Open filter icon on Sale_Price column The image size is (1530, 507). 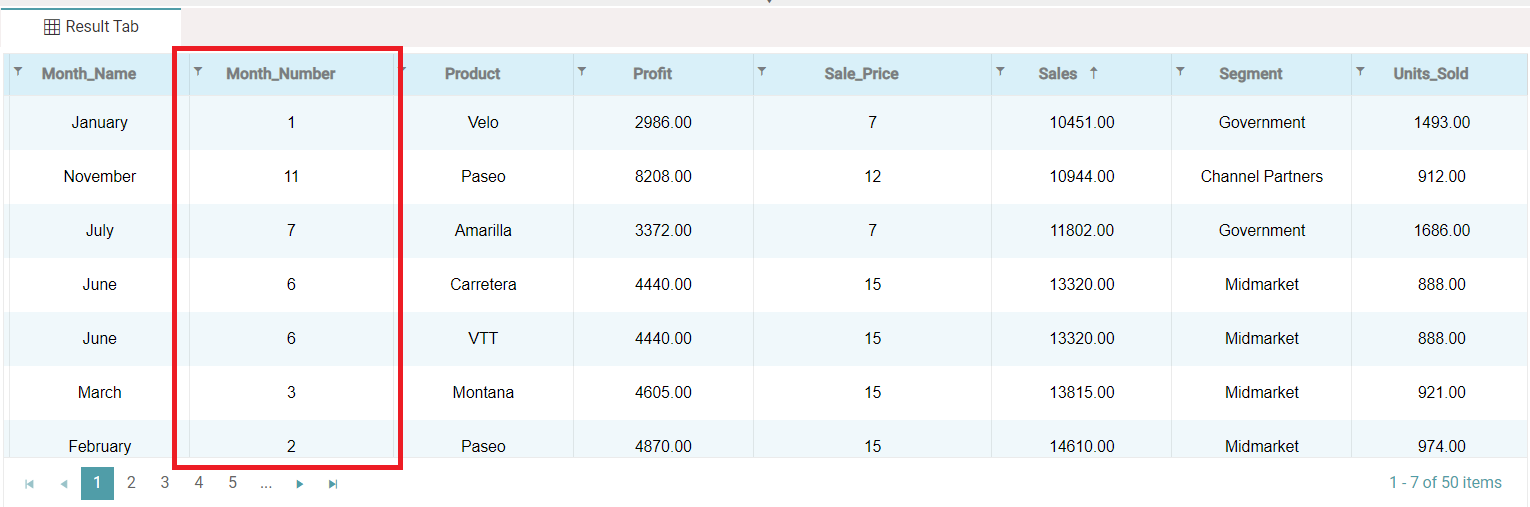tap(762, 71)
